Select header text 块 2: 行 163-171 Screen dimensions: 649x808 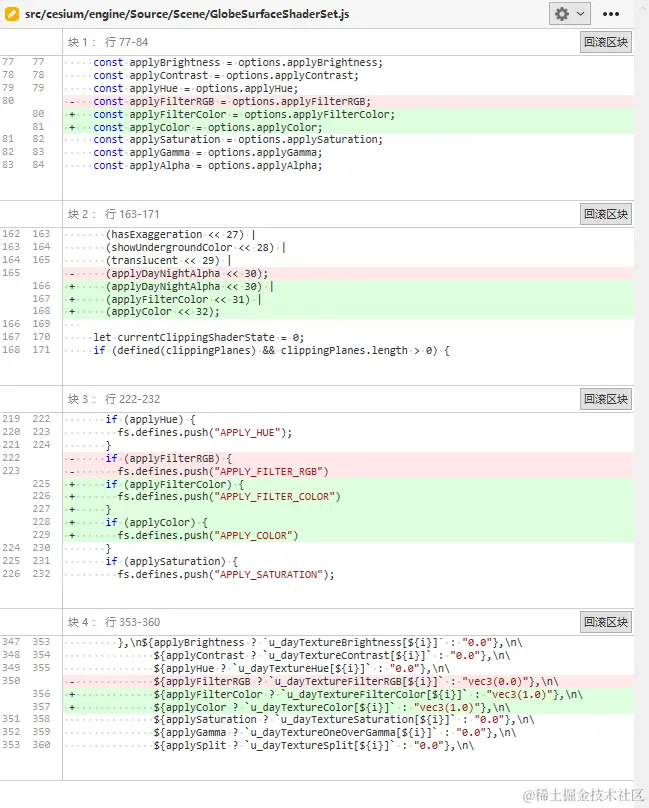click(113, 214)
